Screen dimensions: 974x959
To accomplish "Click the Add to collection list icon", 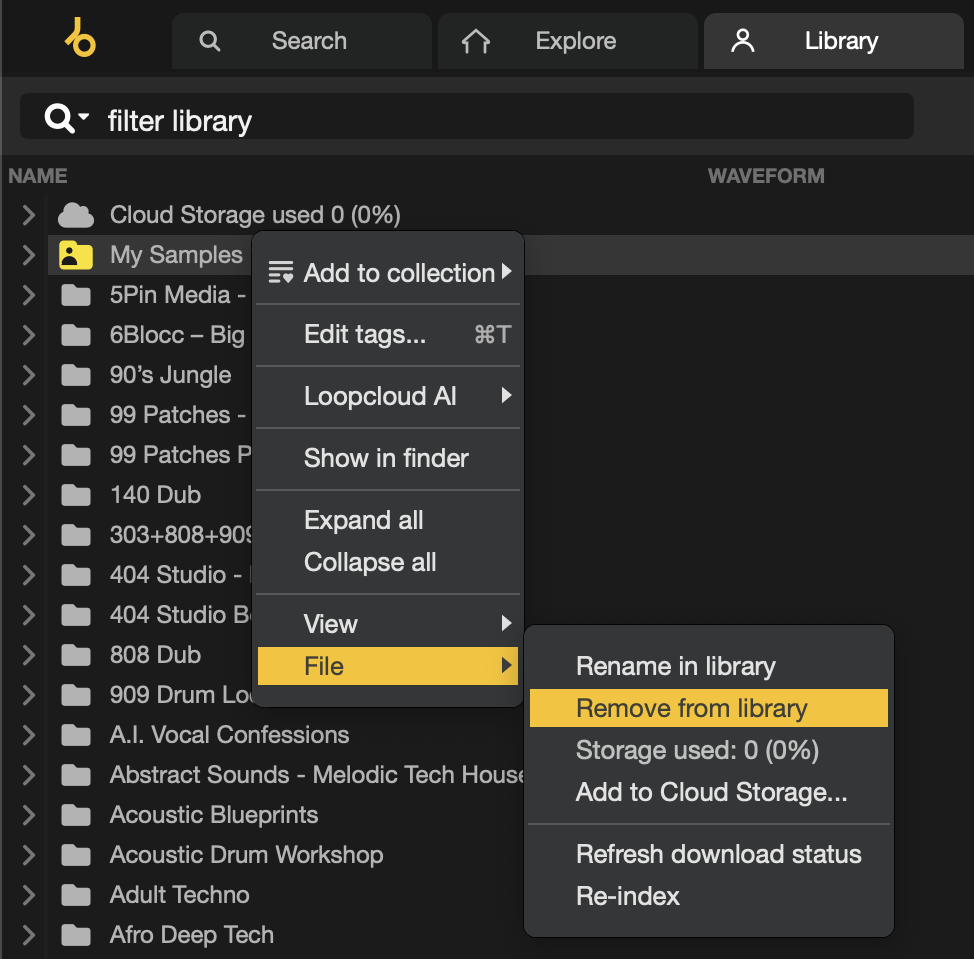I will point(278,271).
